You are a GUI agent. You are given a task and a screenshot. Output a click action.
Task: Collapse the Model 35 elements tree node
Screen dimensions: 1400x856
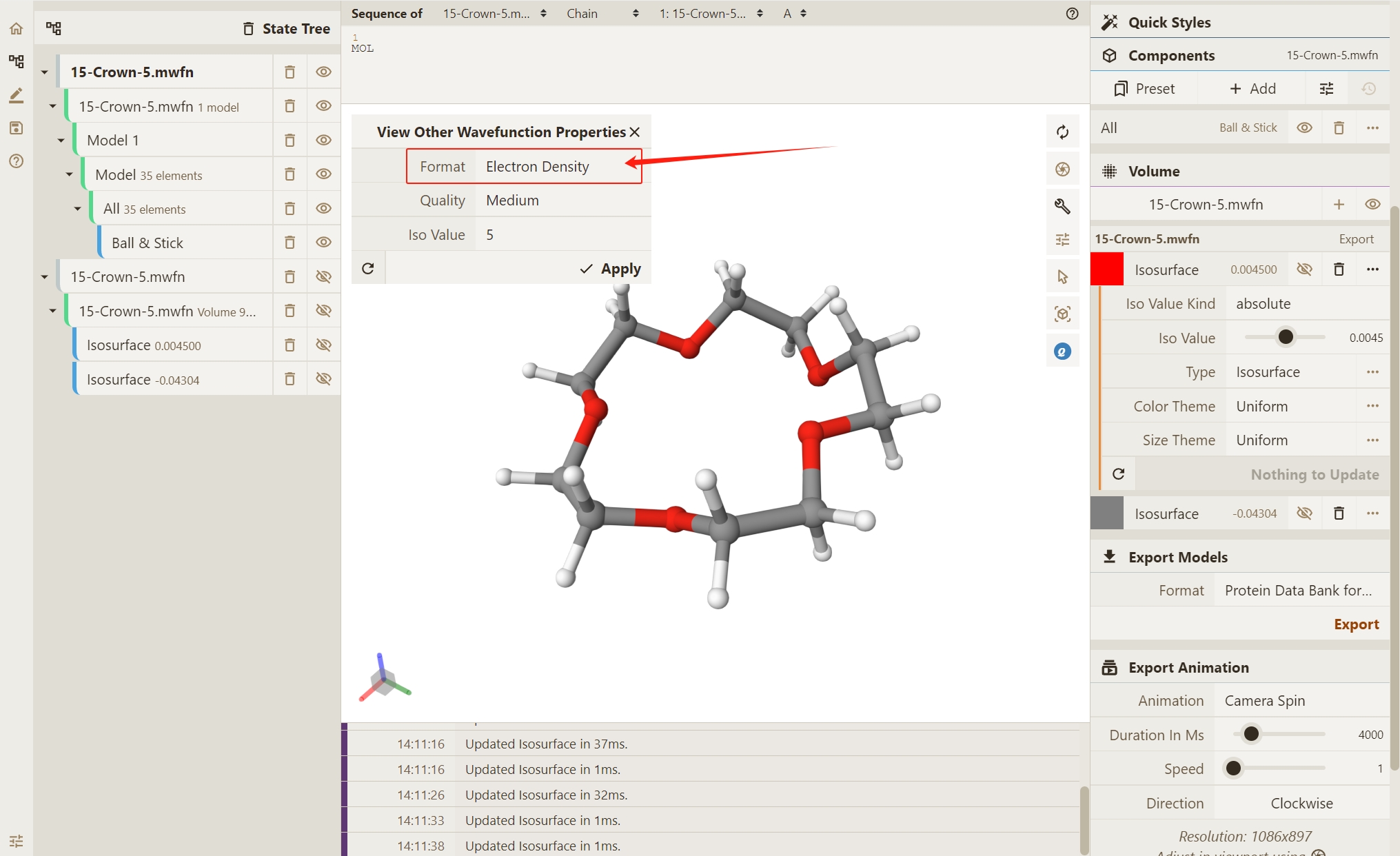[70, 174]
